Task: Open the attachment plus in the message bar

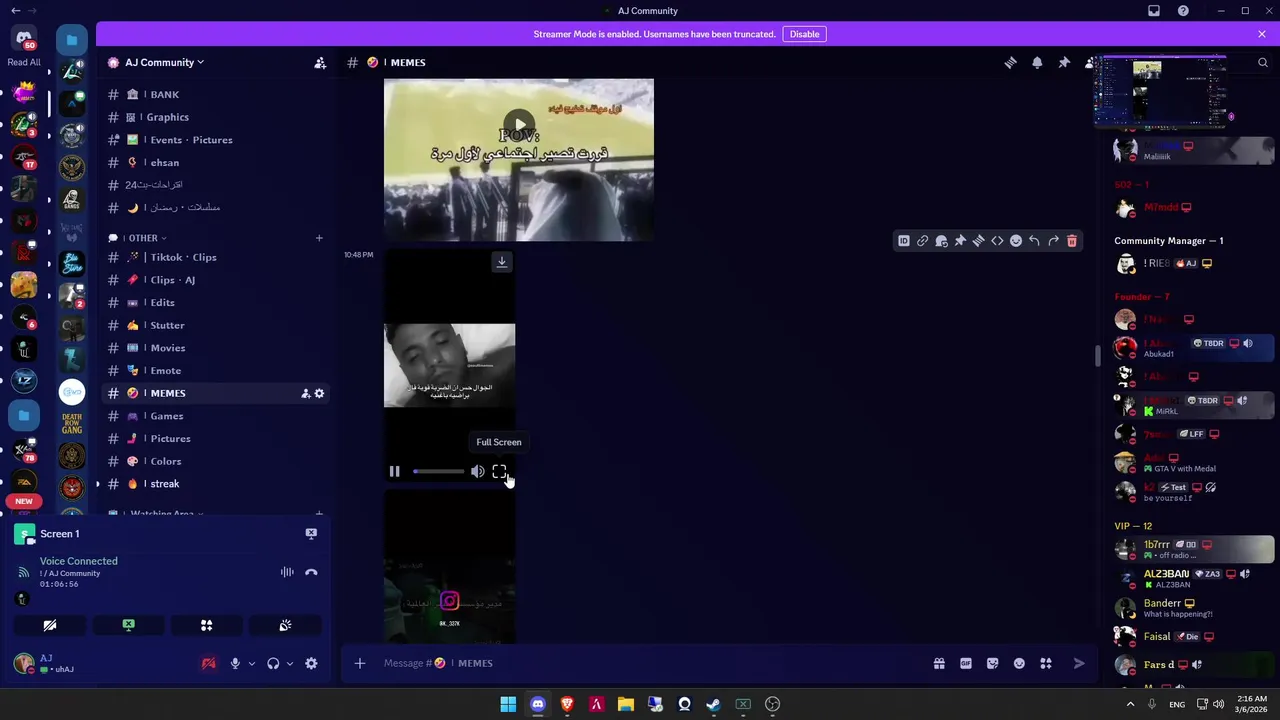Action: (360, 663)
